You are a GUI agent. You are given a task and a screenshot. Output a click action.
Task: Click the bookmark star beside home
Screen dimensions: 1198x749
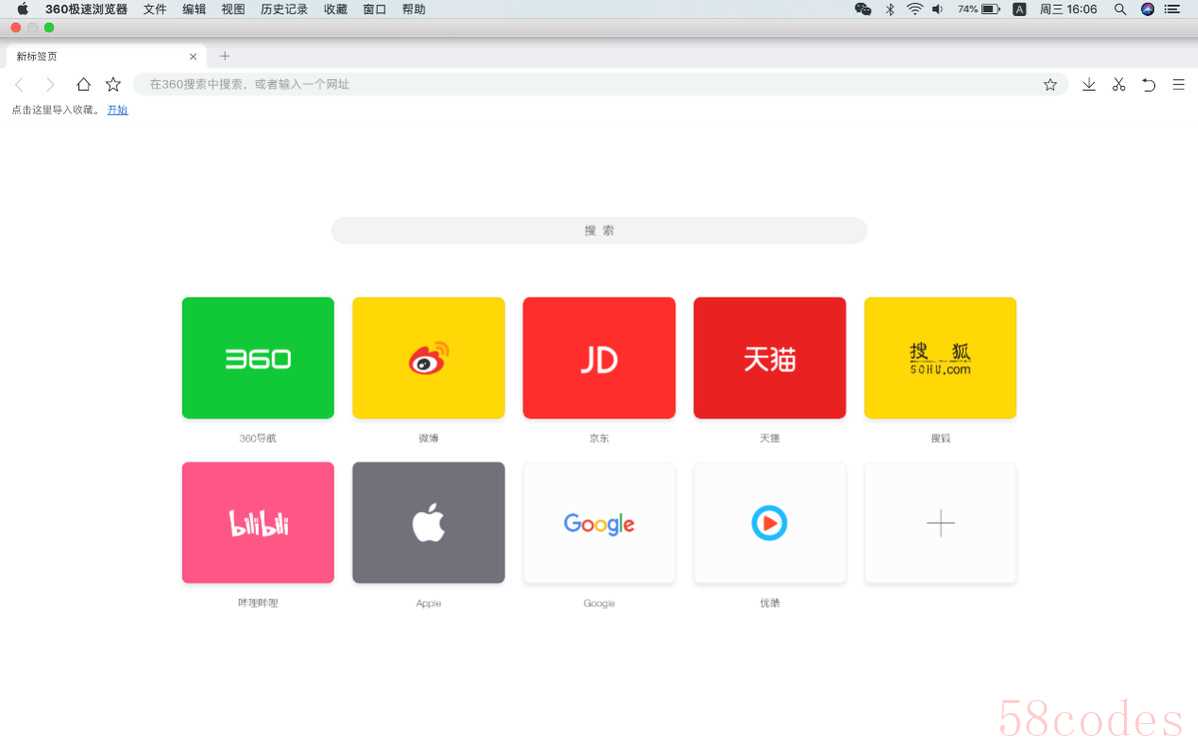coord(113,84)
